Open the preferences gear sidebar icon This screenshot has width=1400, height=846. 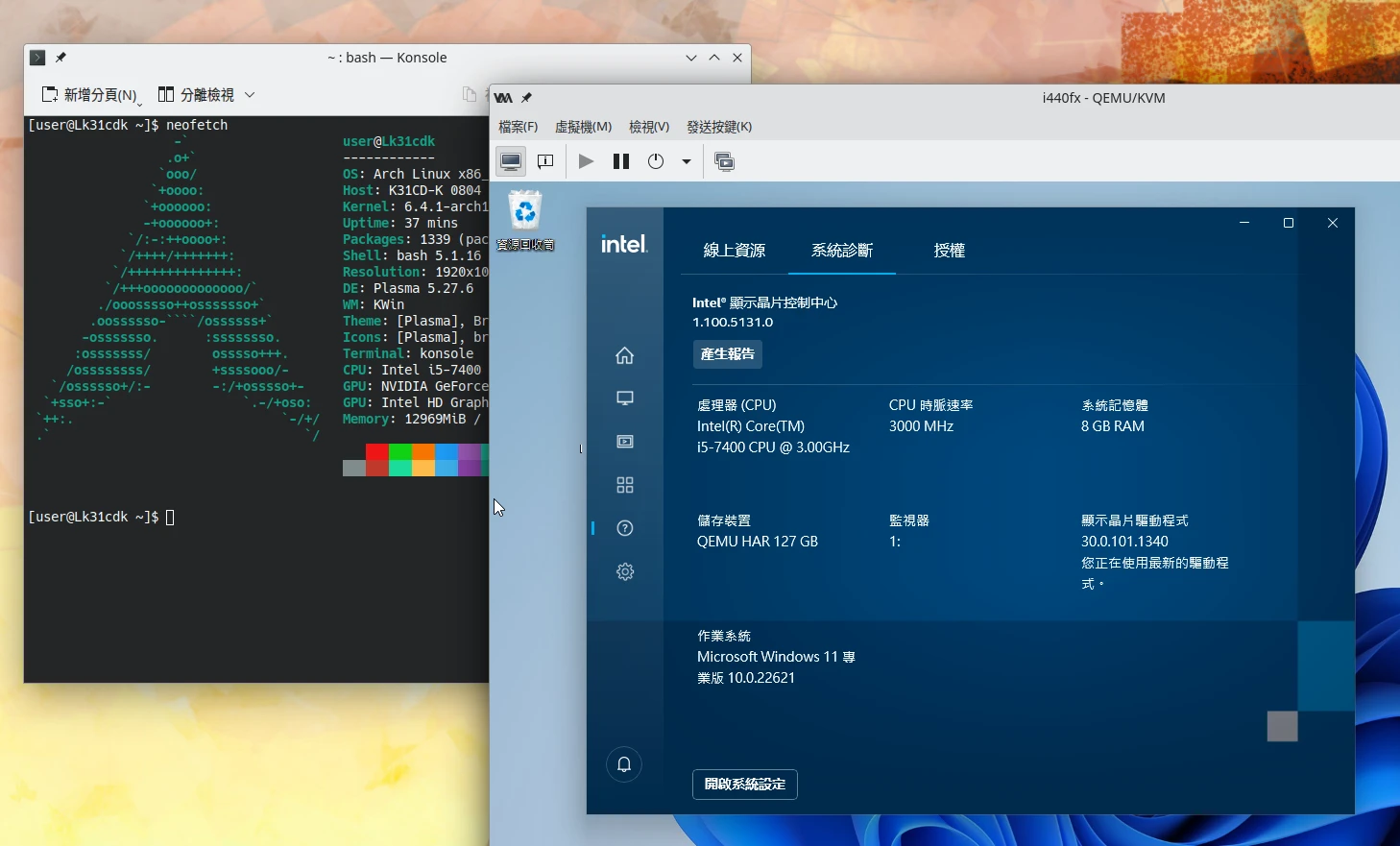625,572
